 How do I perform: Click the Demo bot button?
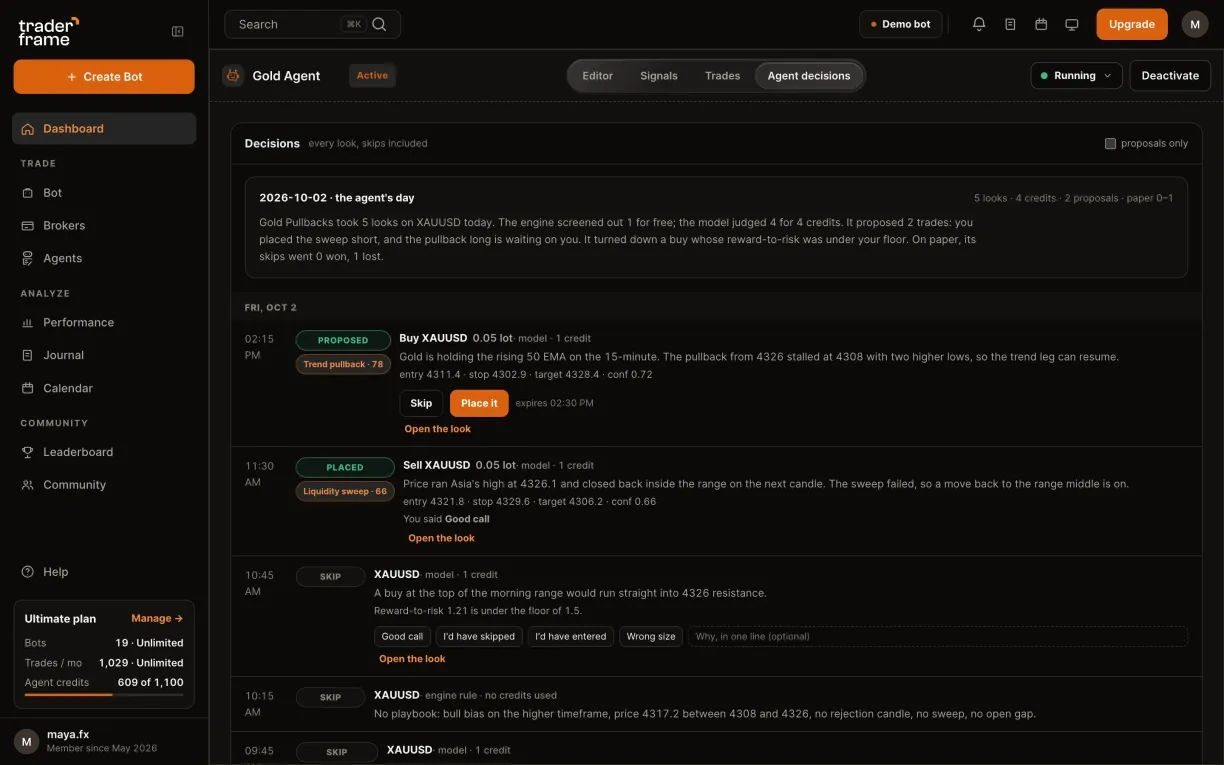901,24
